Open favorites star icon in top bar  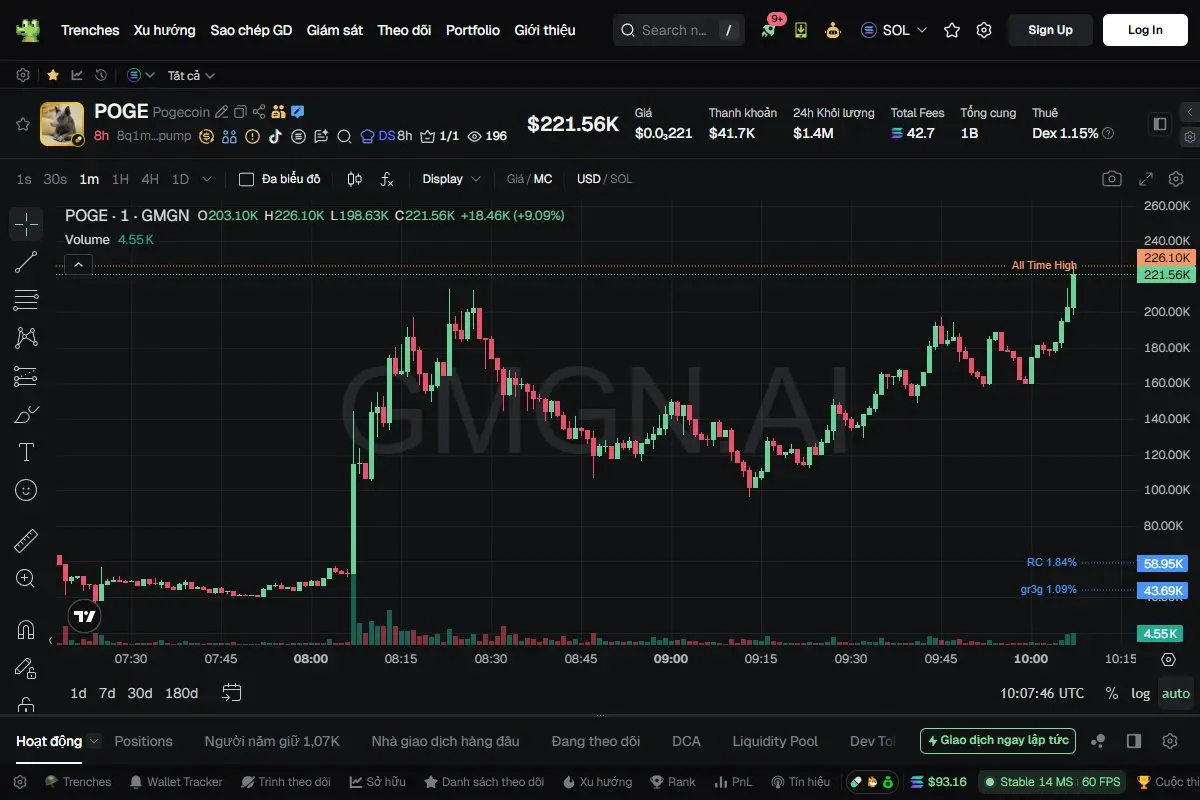pos(952,30)
